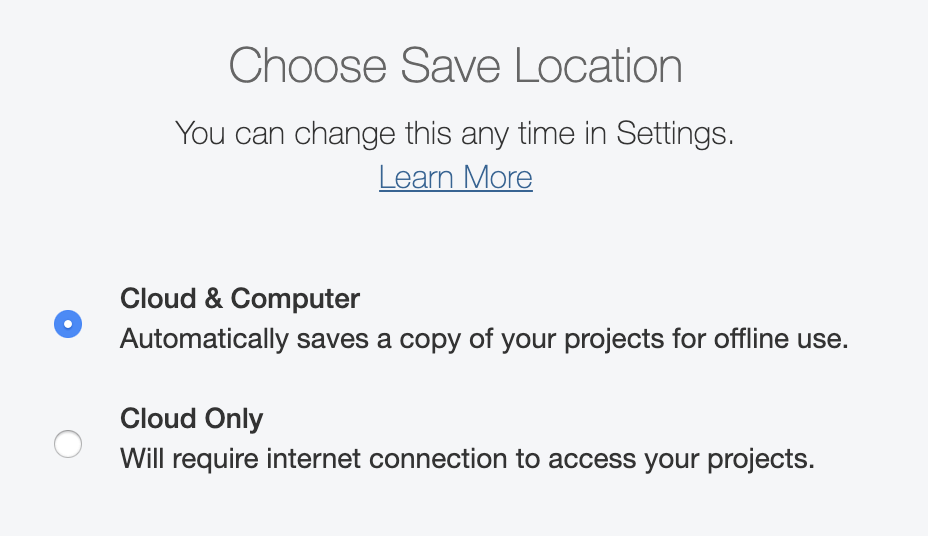The image size is (928, 536).
Task: Choose the Cloud Only radio button
Action: [68, 444]
